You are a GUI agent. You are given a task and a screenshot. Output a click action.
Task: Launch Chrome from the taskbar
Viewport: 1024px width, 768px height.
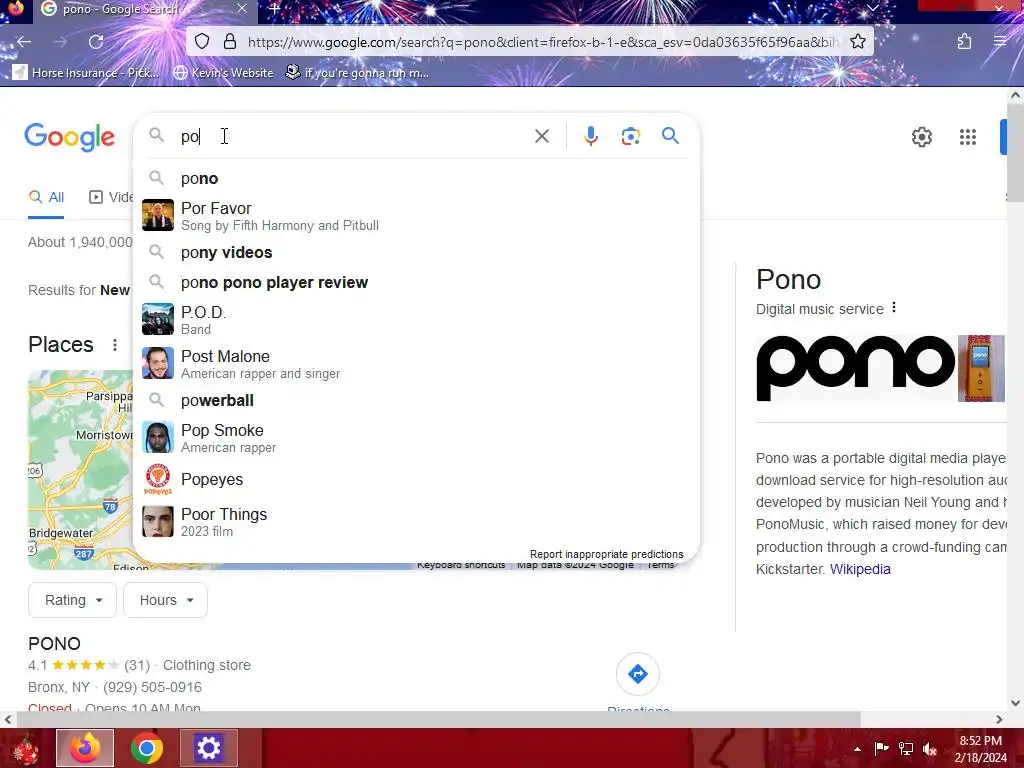(147, 748)
